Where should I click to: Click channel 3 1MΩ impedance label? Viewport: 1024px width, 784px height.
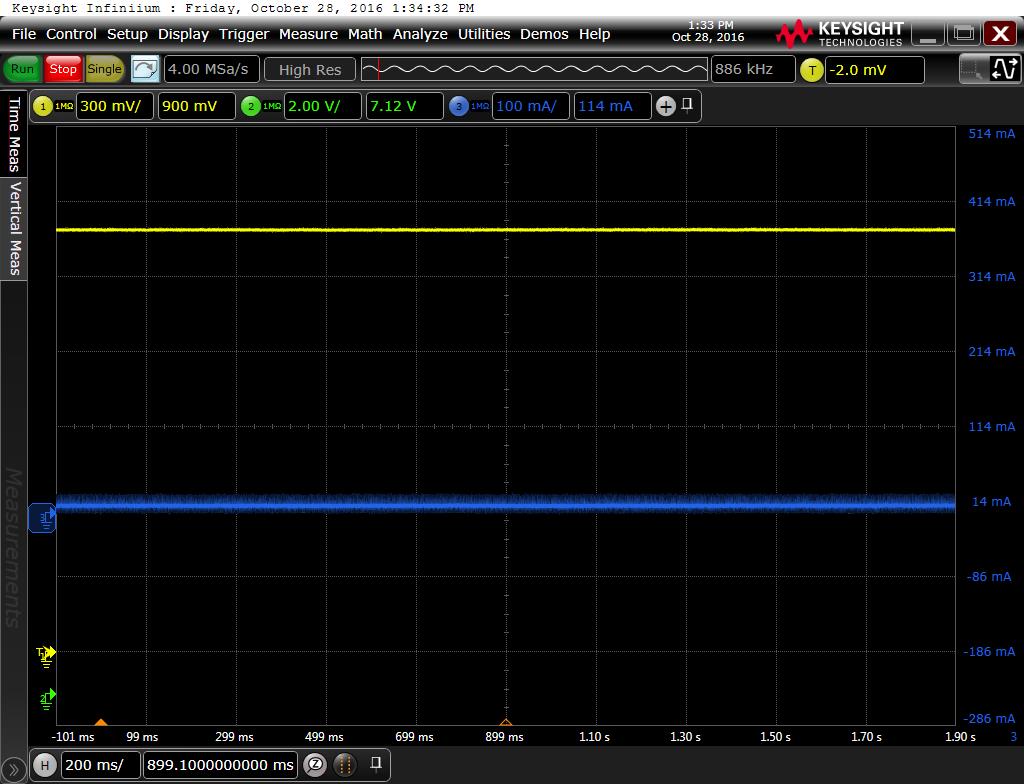pos(480,106)
